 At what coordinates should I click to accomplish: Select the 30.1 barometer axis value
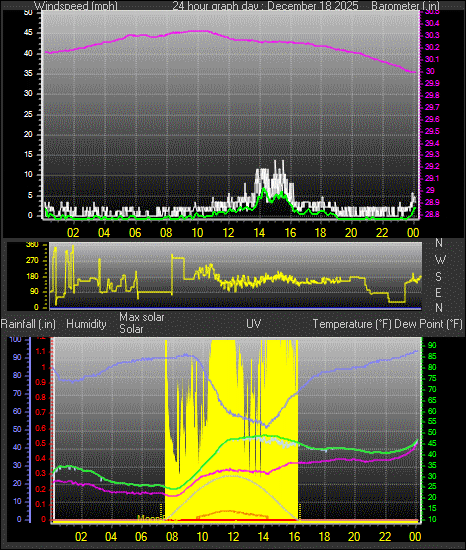(432, 59)
